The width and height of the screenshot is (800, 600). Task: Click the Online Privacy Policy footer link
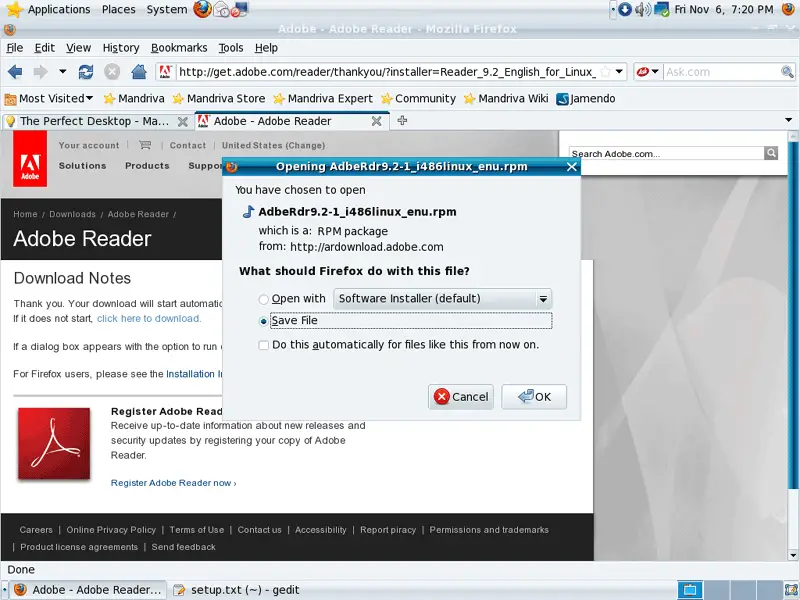(x=111, y=530)
